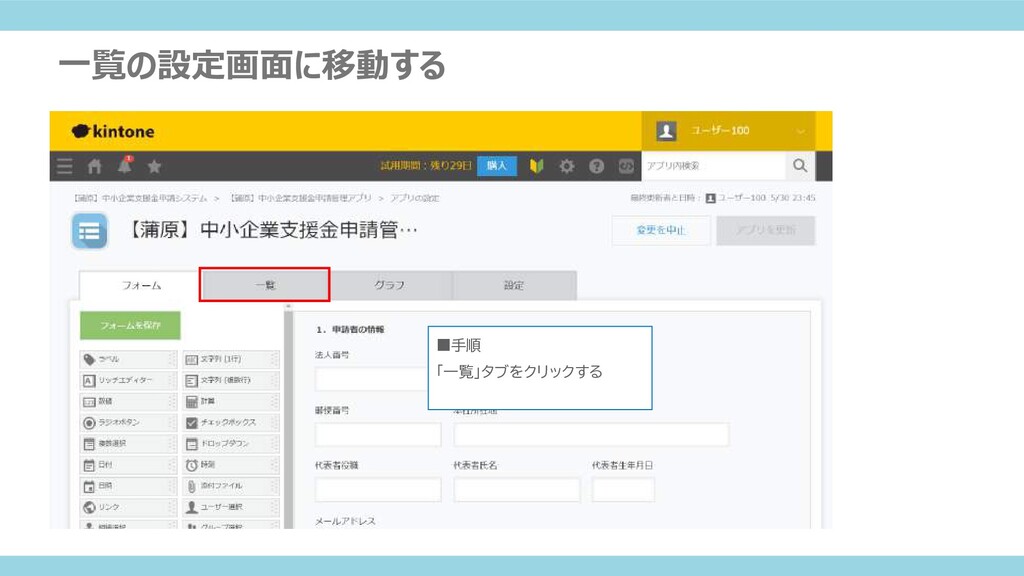Image resolution: width=1024 pixels, height=576 pixels.
Task: Select the ドロップダウン field in the palette
Action: (231, 443)
